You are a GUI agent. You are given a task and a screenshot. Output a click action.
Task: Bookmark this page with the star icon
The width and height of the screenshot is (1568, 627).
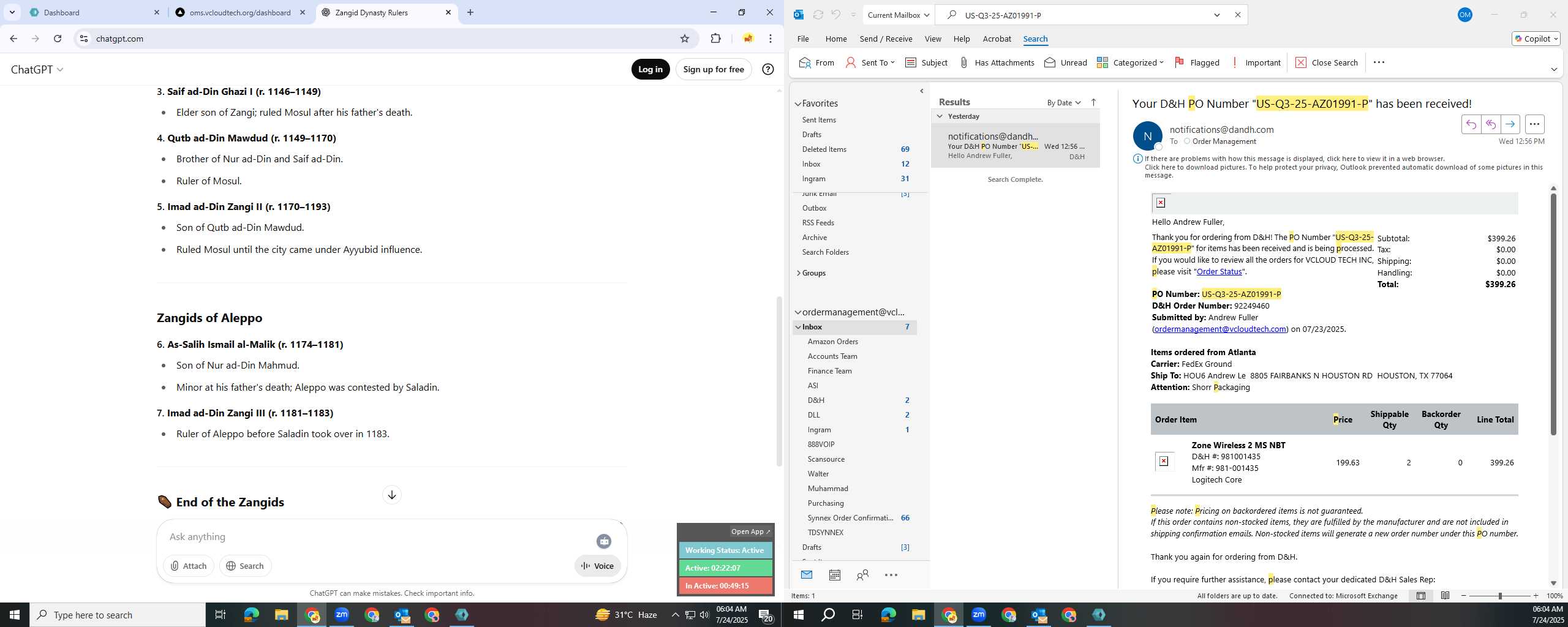(684, 39)
